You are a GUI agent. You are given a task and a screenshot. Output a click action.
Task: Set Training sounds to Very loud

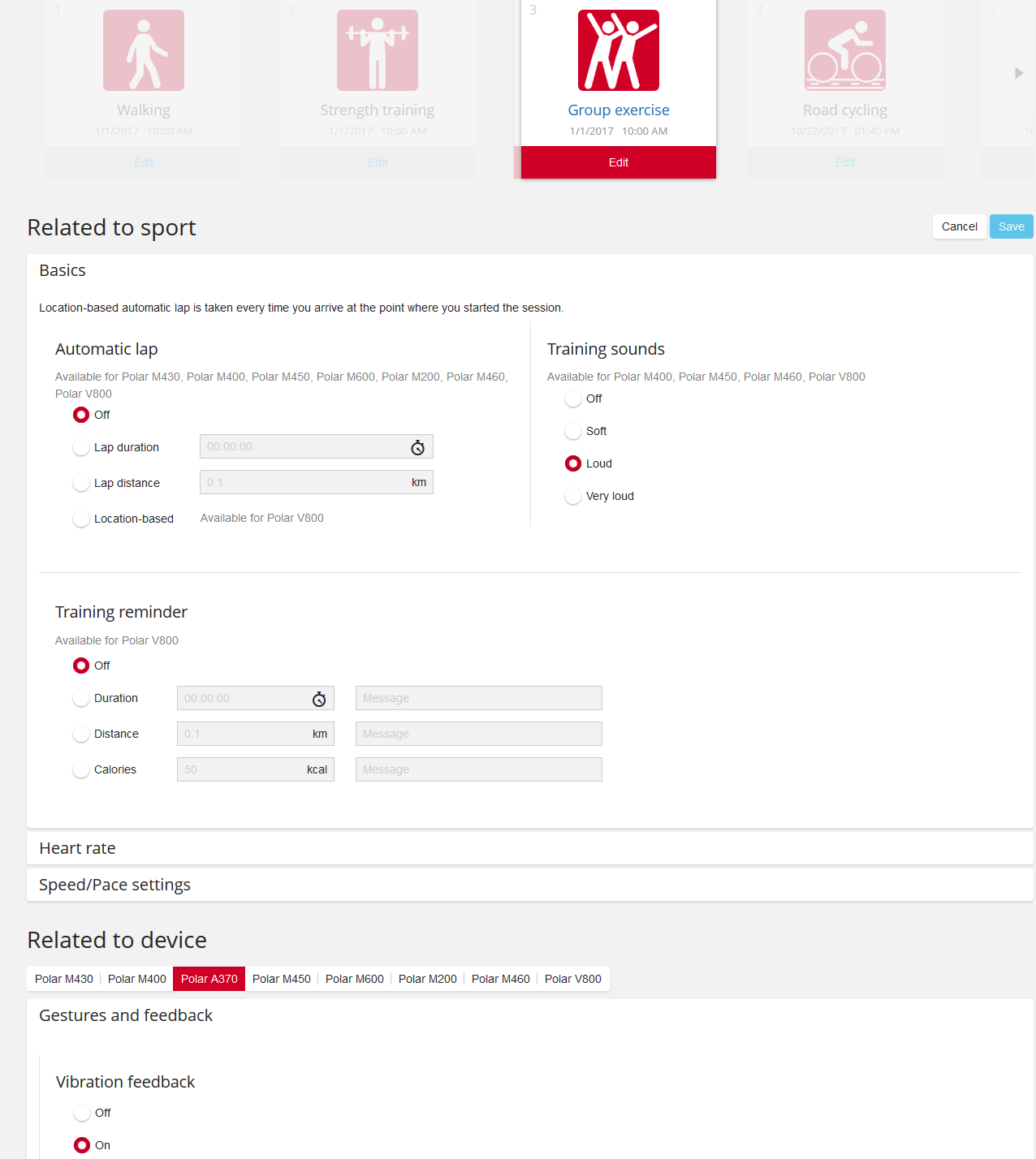573,496
